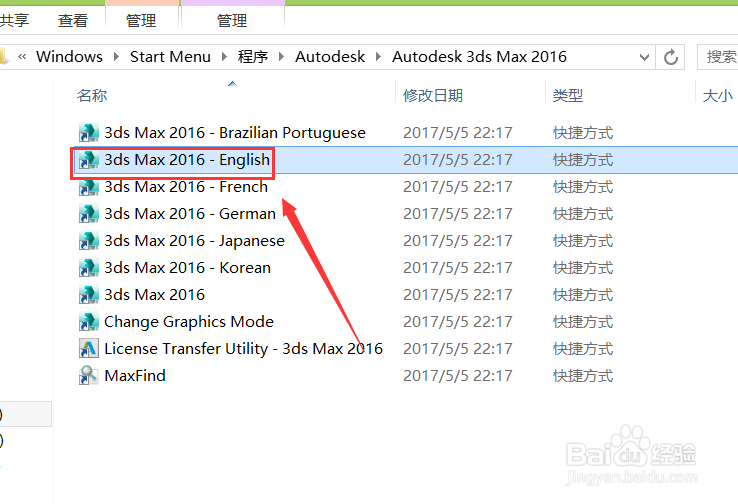This screenshot has height=504, width=738.
Task: Open the address bar history dropdown
Action: pos(644,57)
